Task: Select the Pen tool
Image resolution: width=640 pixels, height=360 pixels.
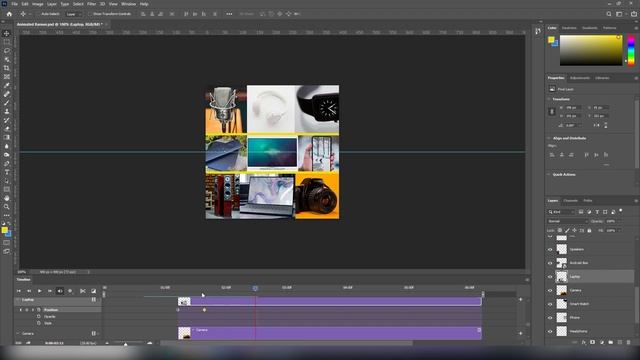Action: click(7, 163)
